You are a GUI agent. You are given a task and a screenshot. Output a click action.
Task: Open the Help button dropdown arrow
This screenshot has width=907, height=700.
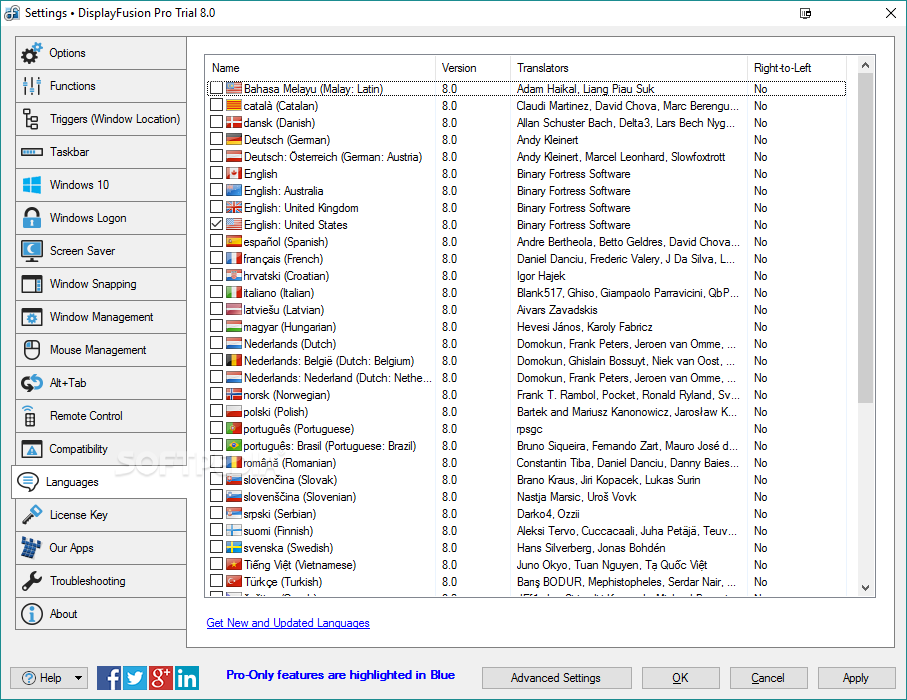(x=78, y=678)
